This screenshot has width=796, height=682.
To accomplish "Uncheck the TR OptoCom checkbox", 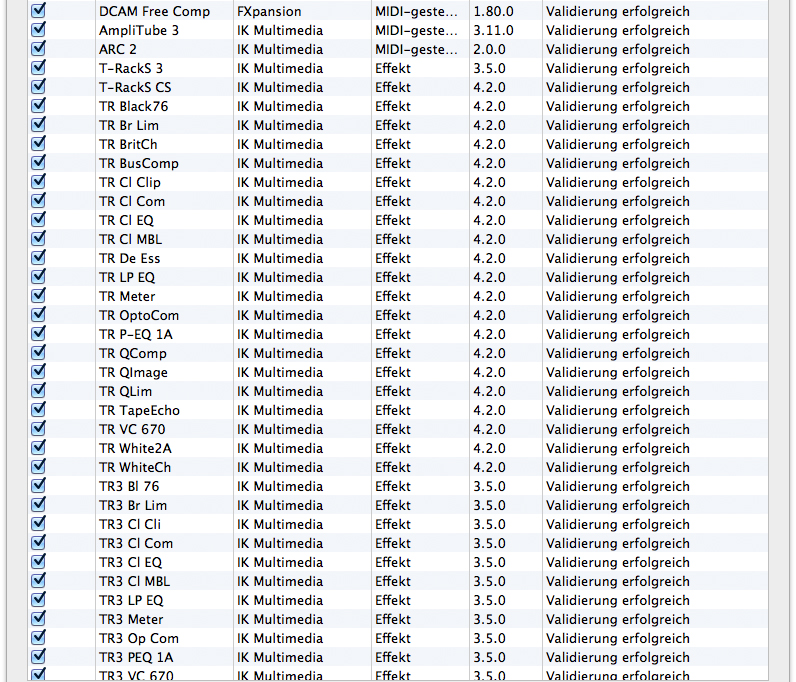I will click(39, 315).
